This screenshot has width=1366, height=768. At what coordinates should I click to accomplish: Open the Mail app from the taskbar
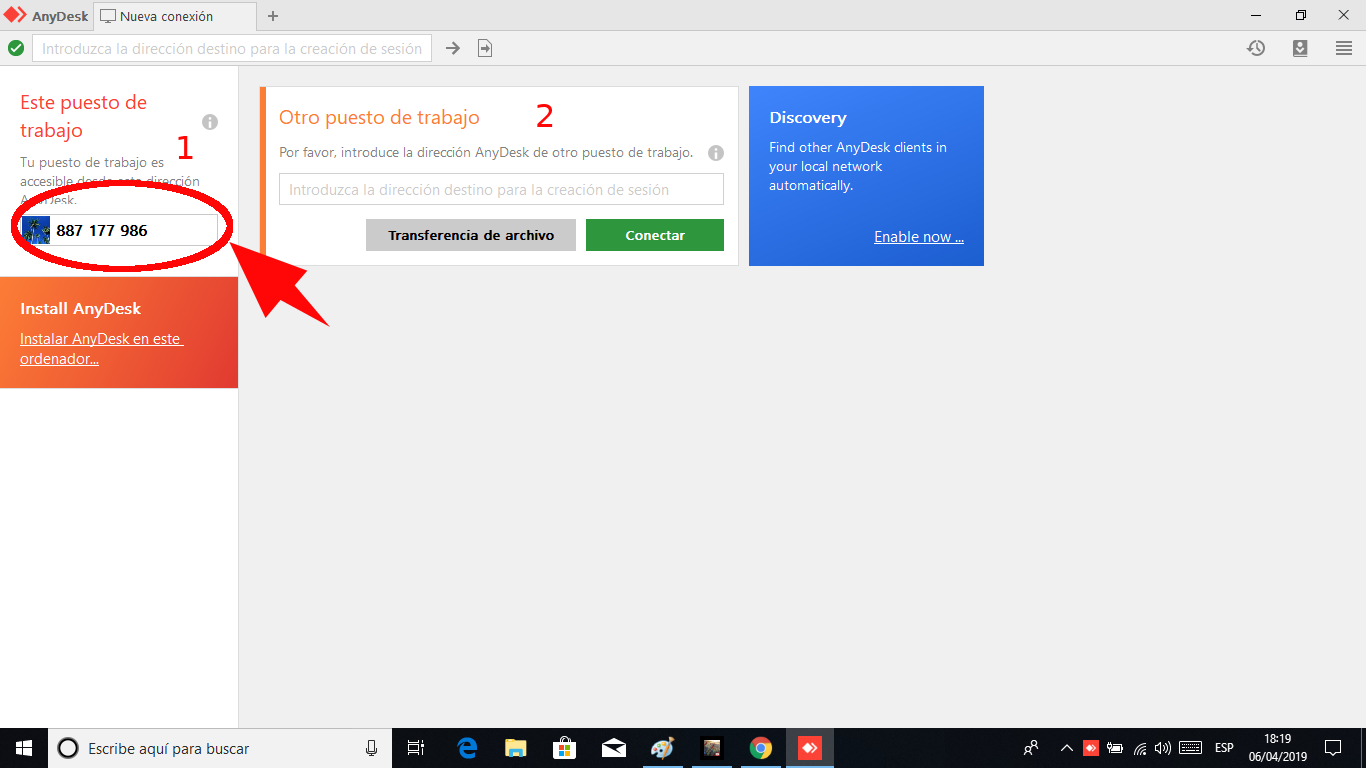click(x=614, y=748)
